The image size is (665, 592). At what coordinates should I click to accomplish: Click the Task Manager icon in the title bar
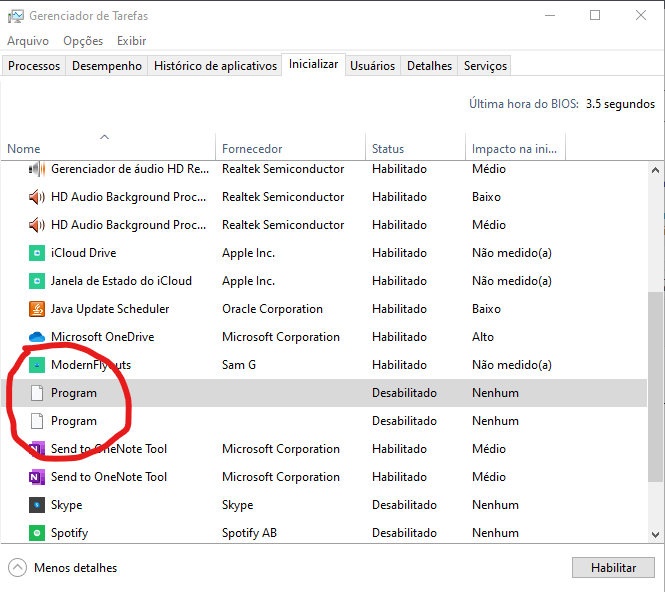coord(16,16)
